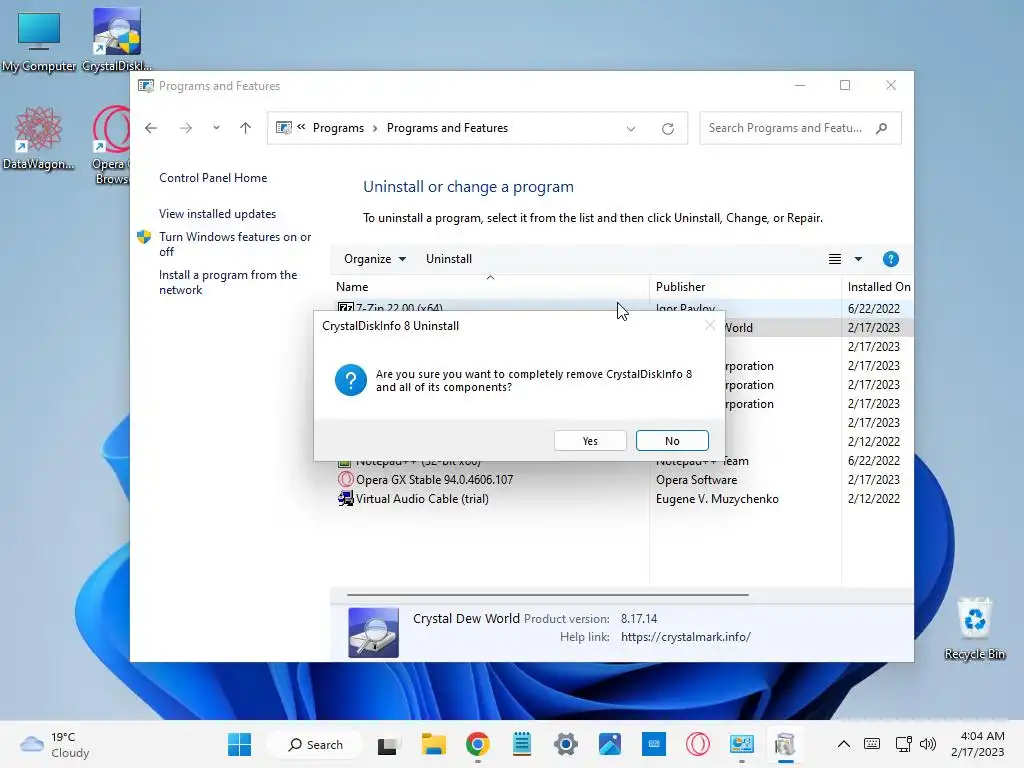Select the Opera GX Stable 94.0.4606.107 row
Image resolution: width=1024 pixels, height=768 pixels.
(x=620, y=479)
